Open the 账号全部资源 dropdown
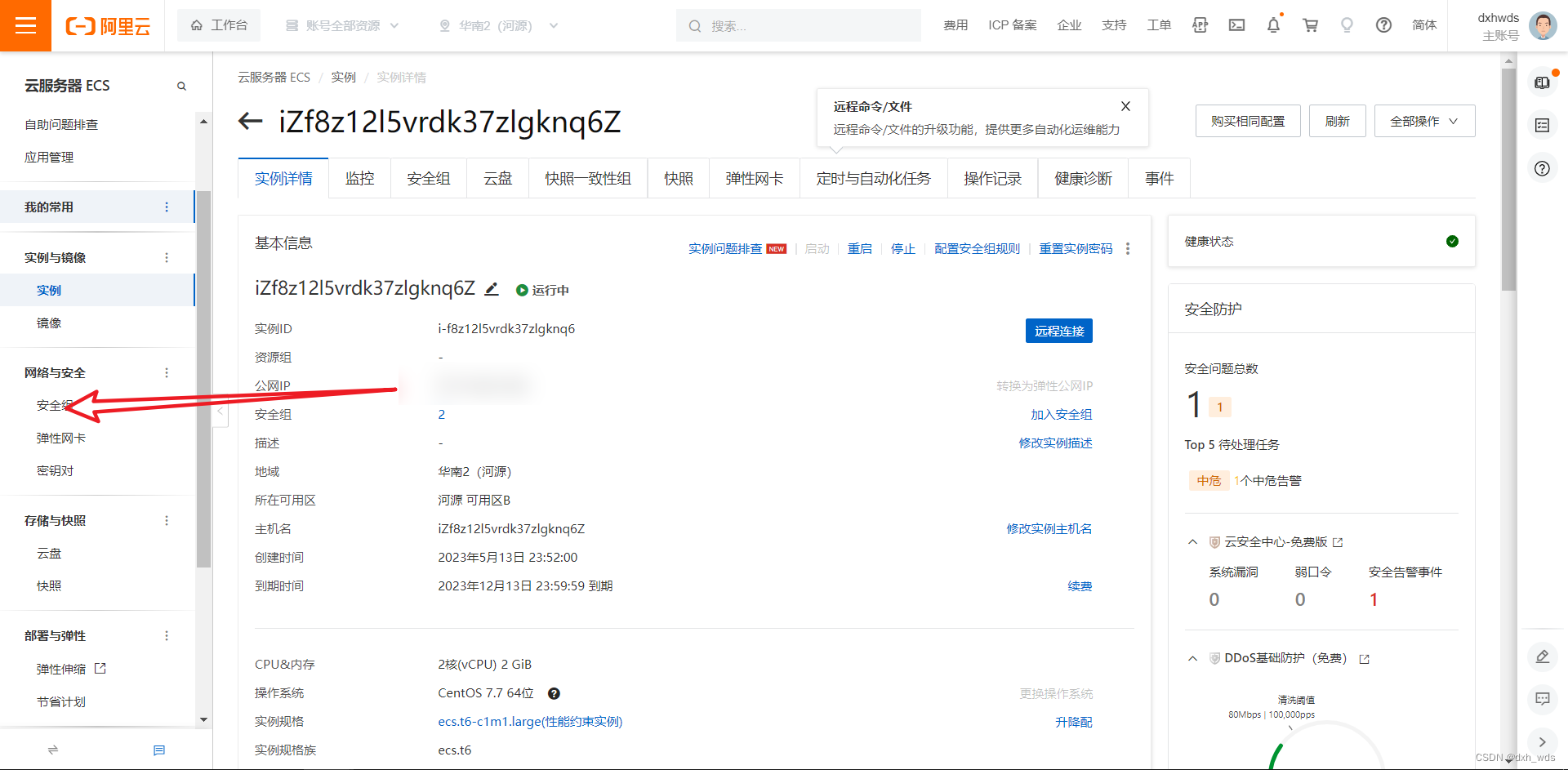Screen dimensions: 1568x770 (x=342, y=25)
